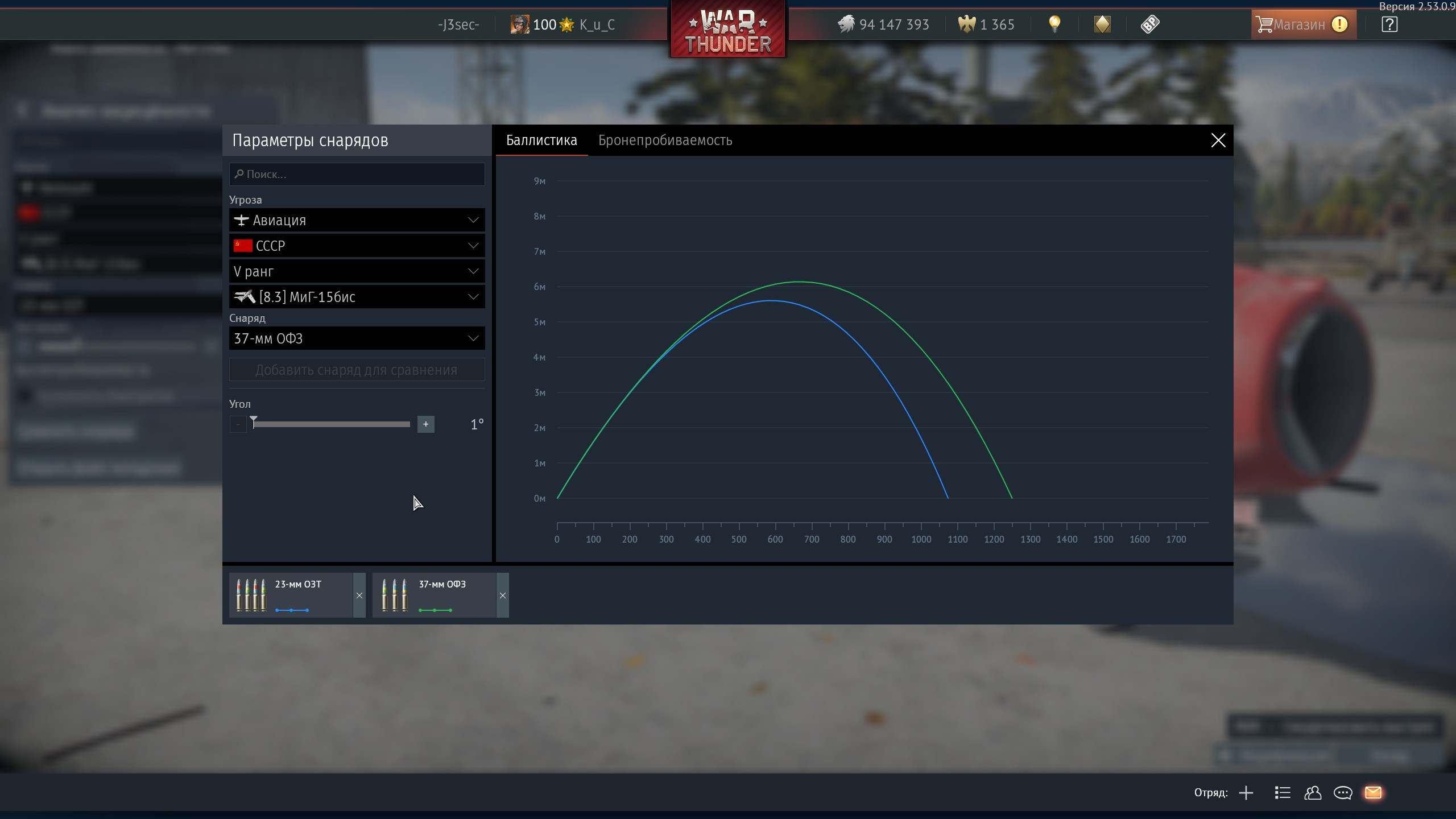Viewport: 1456px width, 819px height.
Task: Increase angle with plus button
Action: click(x=425, y=424)
